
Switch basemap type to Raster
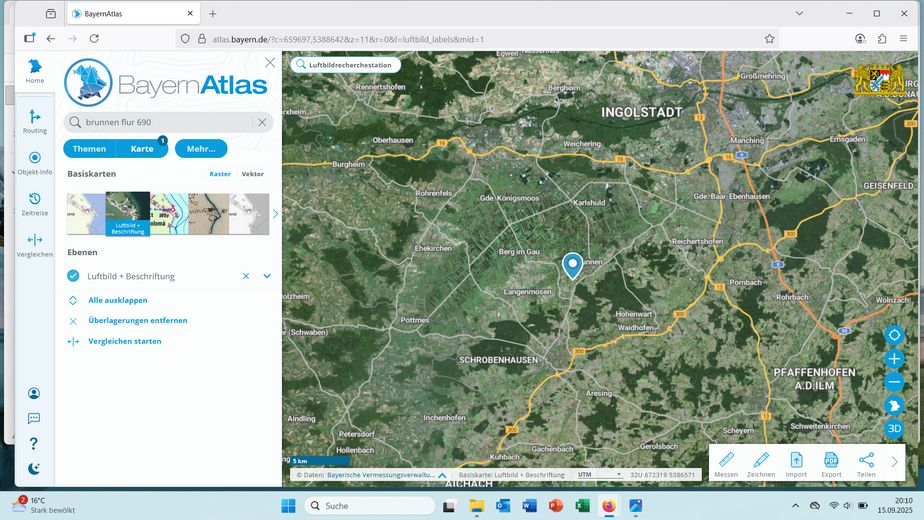tap(220, 174)
